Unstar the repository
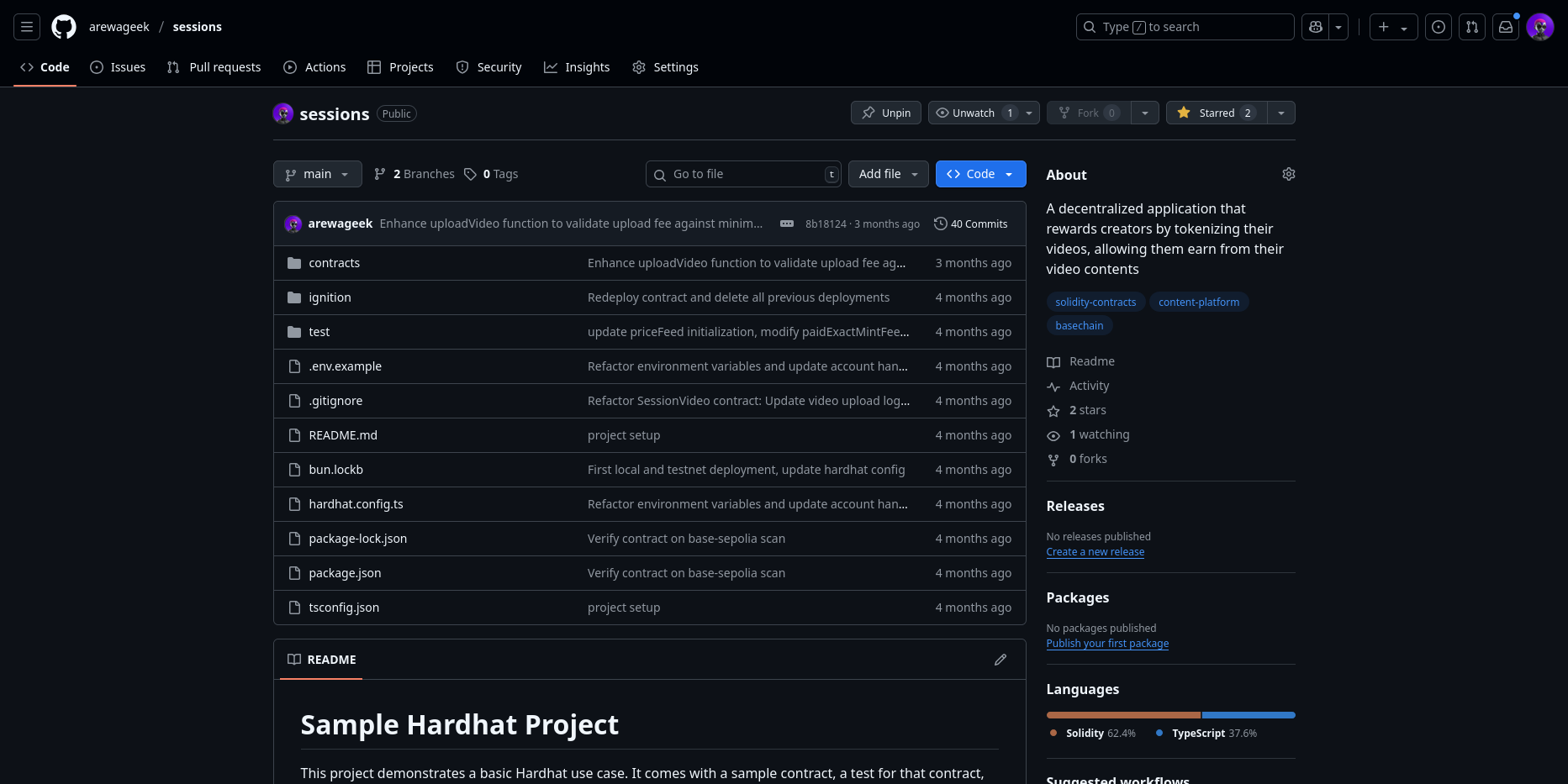 coord(1213,112)
